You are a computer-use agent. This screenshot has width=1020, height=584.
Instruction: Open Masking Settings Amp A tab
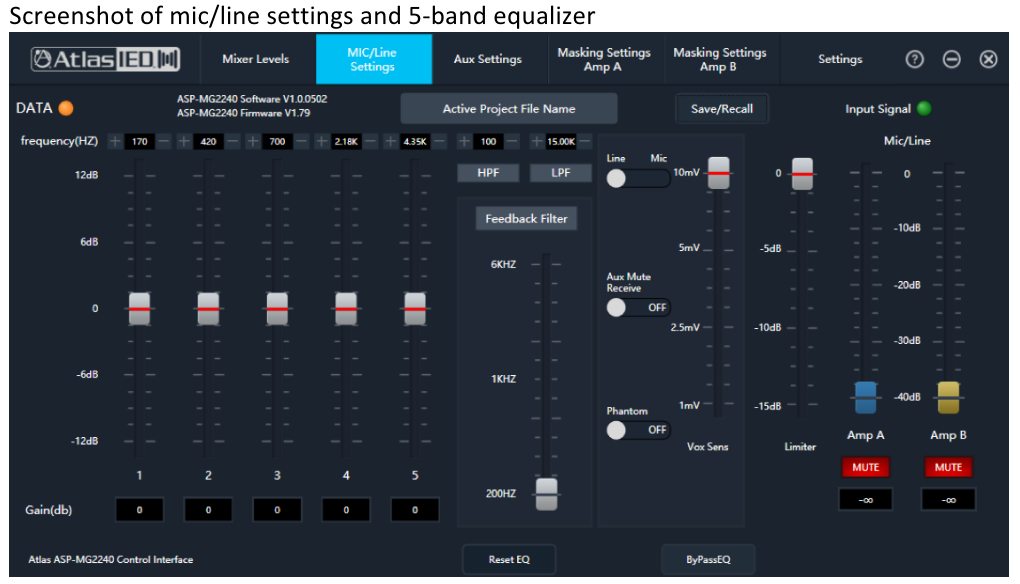(604, 59)
